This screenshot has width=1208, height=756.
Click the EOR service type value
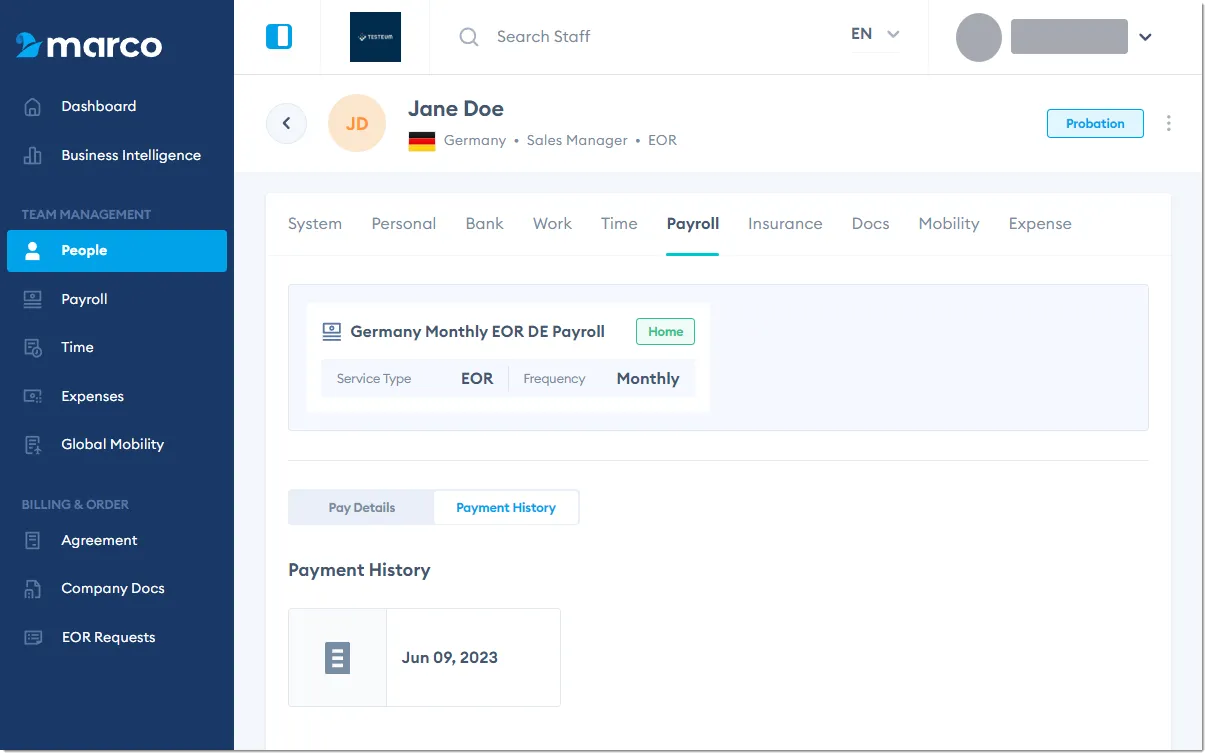[477, 379]
